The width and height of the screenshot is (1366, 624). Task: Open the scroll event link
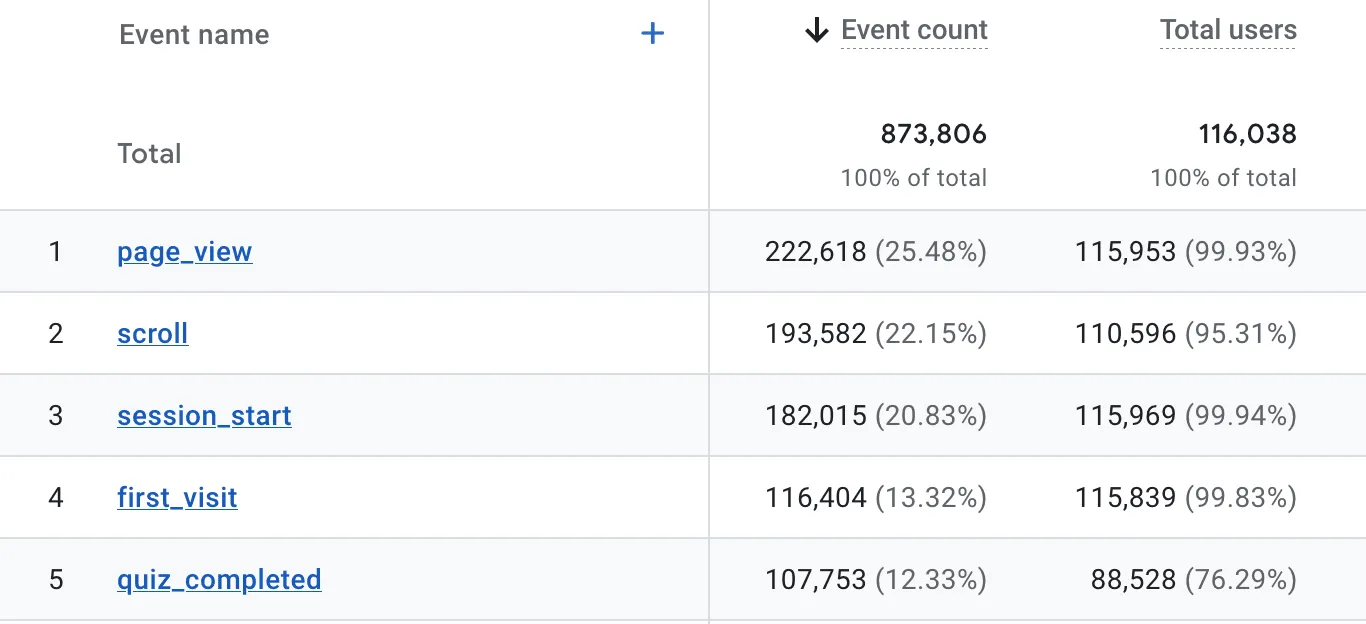153,334
